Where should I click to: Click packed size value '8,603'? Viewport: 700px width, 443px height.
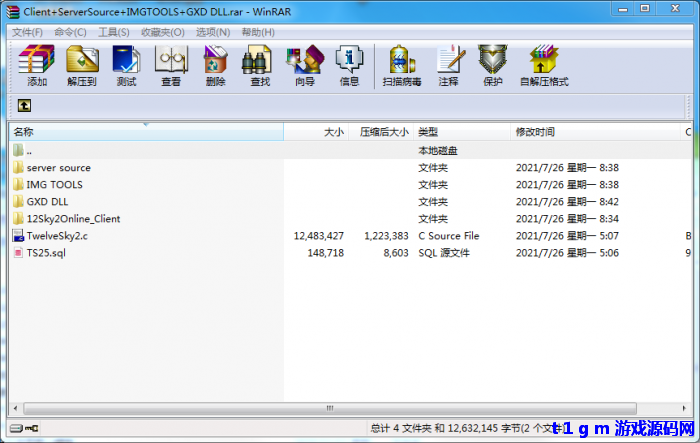tap(396, 253)
